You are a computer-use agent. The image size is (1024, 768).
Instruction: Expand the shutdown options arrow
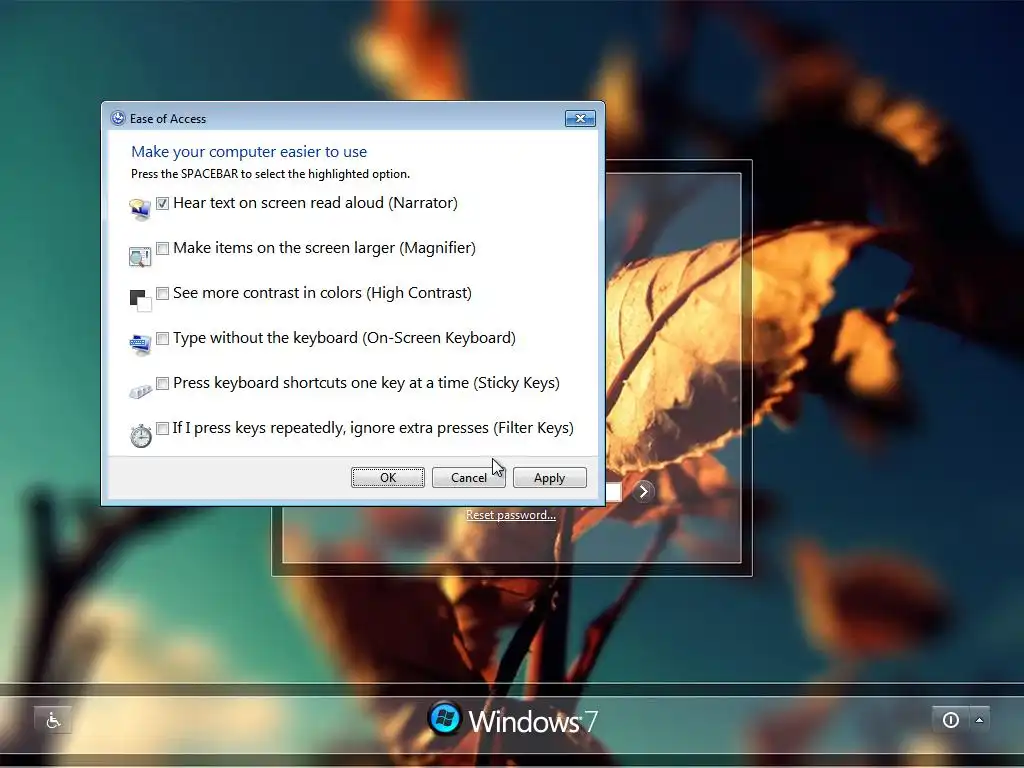coord(979,720)
